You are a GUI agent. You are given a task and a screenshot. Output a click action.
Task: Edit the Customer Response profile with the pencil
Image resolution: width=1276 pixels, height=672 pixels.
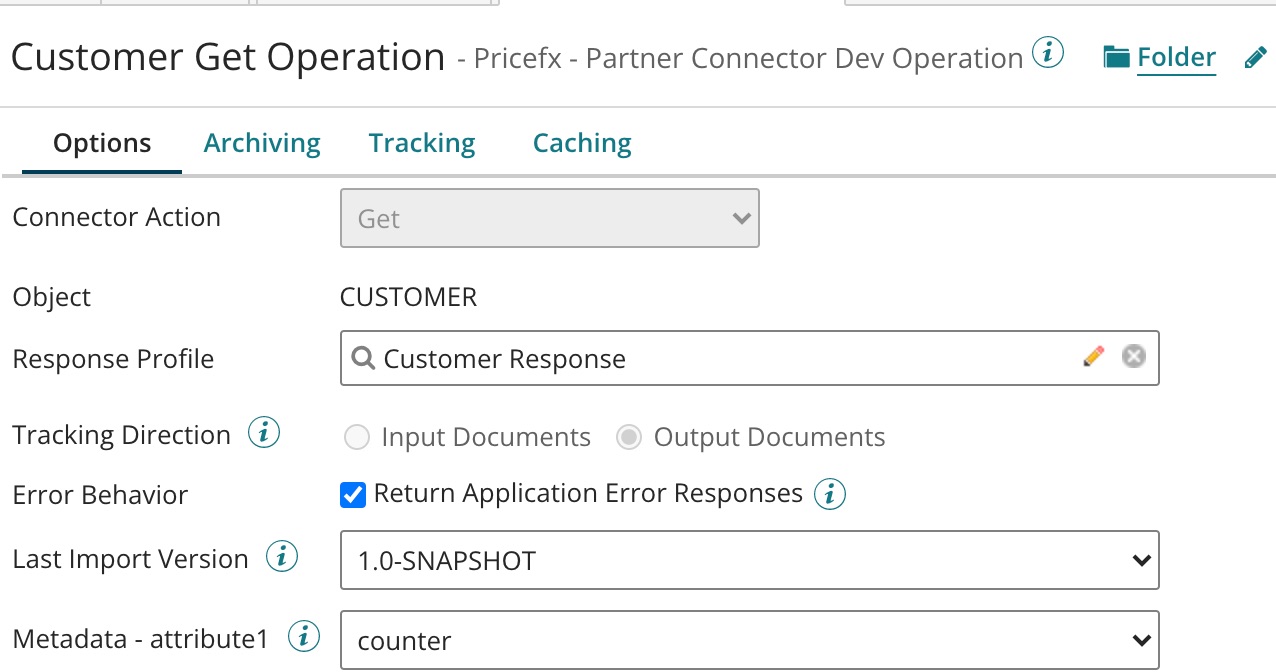click(x=1093, y=356)
